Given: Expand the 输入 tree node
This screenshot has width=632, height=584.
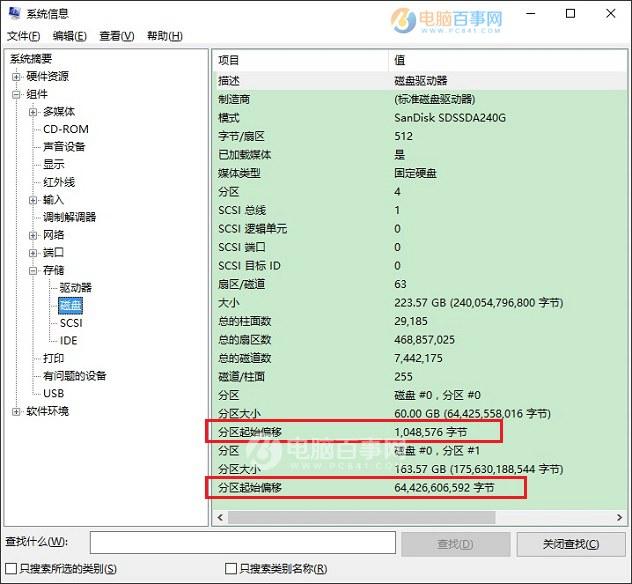Looking at the screenshot, I should (x=33, y=200).
